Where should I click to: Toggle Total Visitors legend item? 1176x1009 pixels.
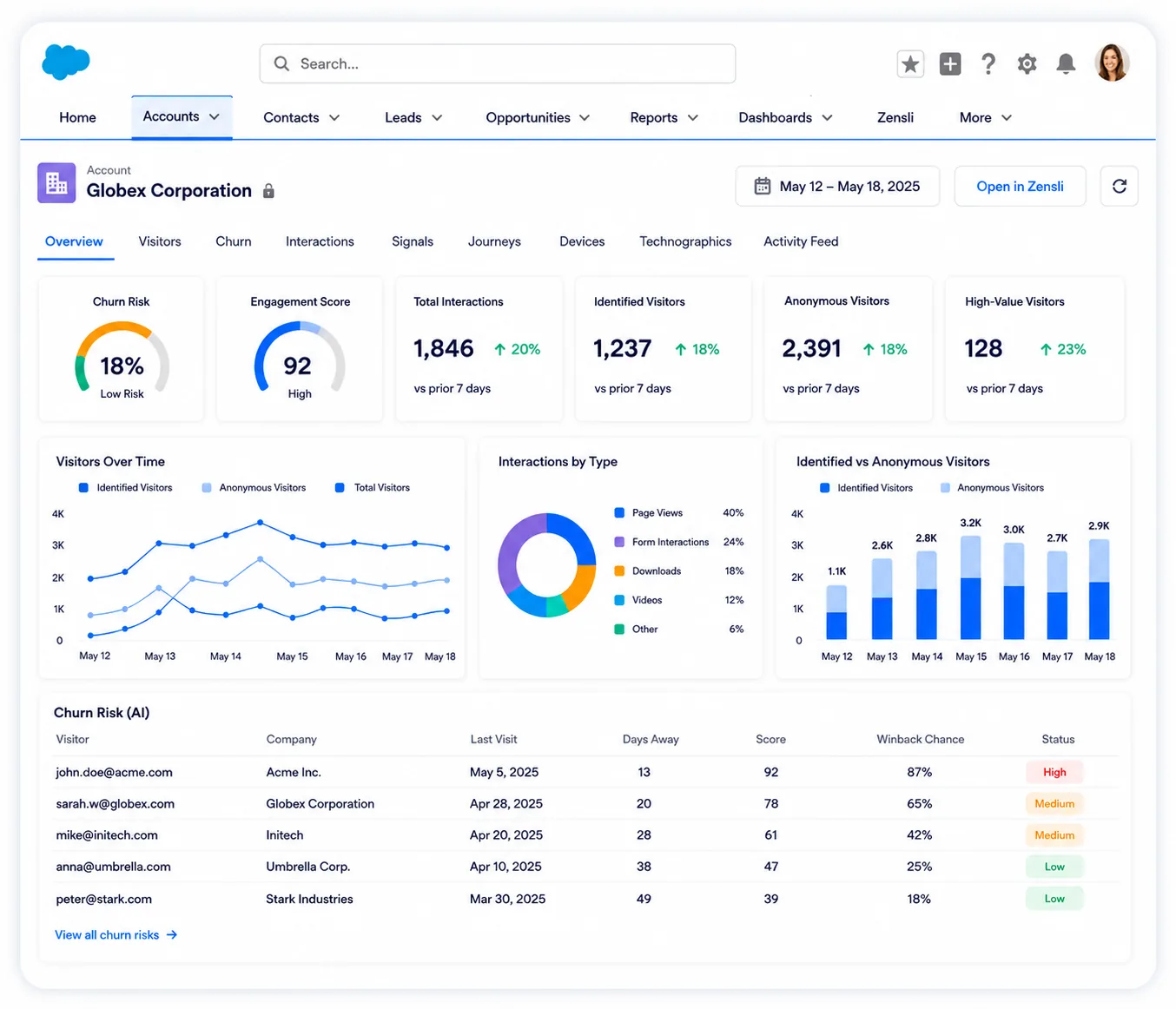click(373, 488)
